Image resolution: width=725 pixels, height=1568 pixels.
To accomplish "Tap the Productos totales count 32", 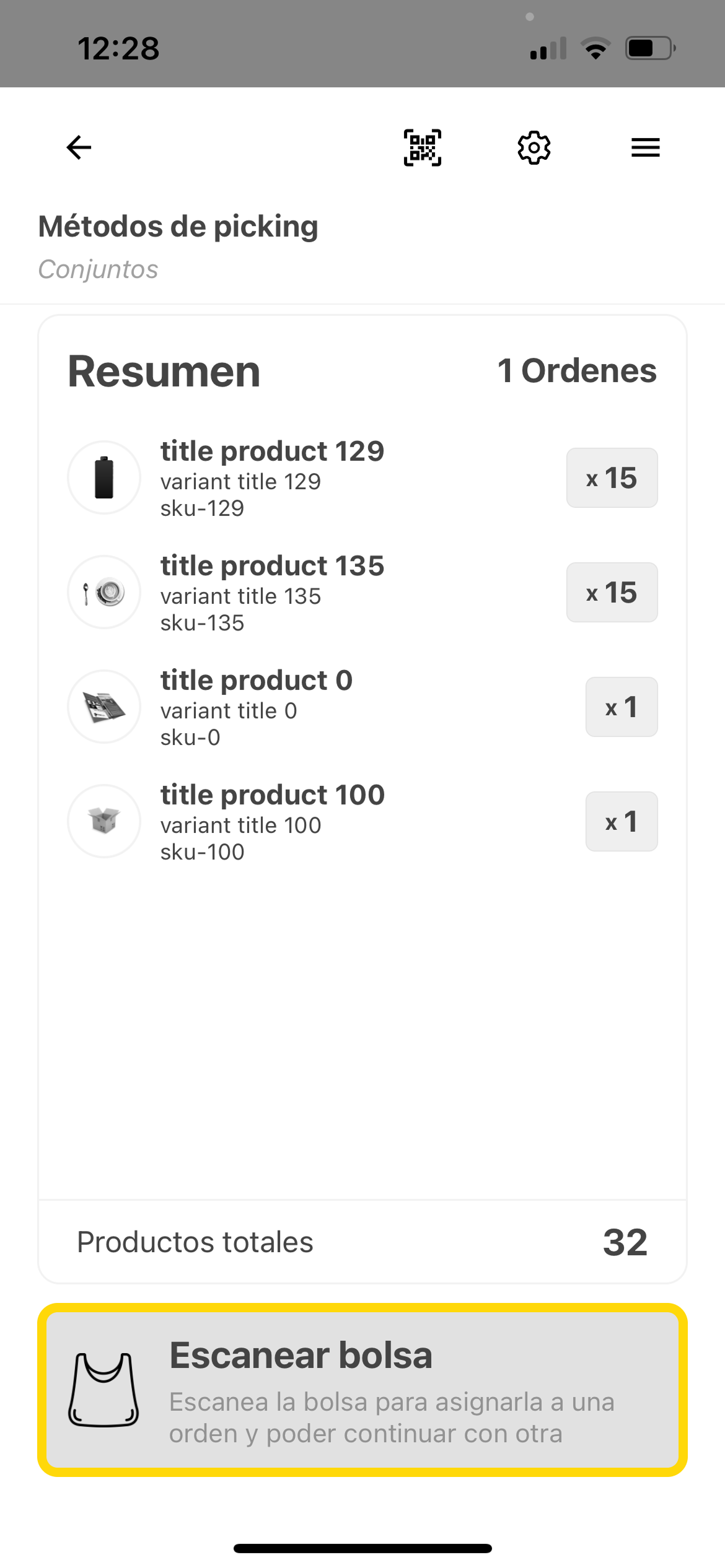I will [625, 1242].
